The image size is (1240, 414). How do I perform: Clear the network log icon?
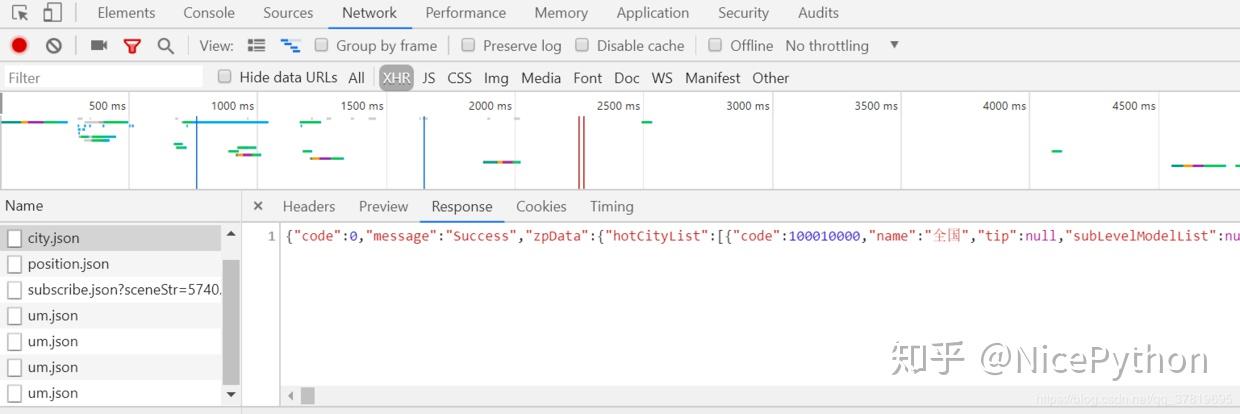[54, 45]
